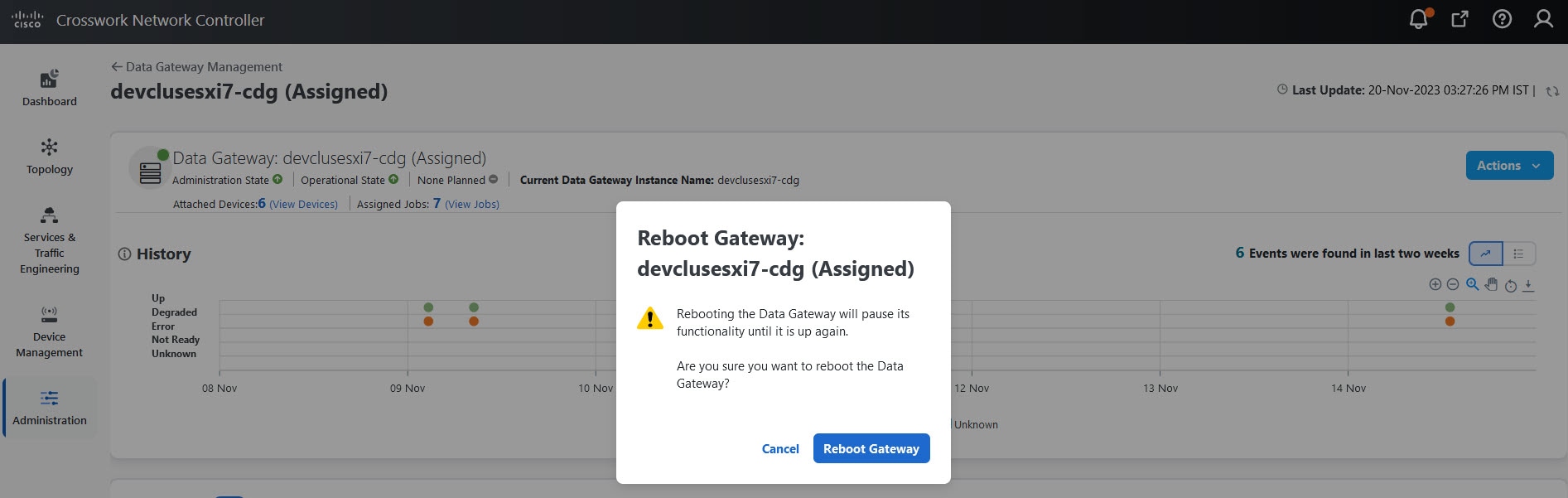Cancel the reboot dialog

(x=780, y=449)
